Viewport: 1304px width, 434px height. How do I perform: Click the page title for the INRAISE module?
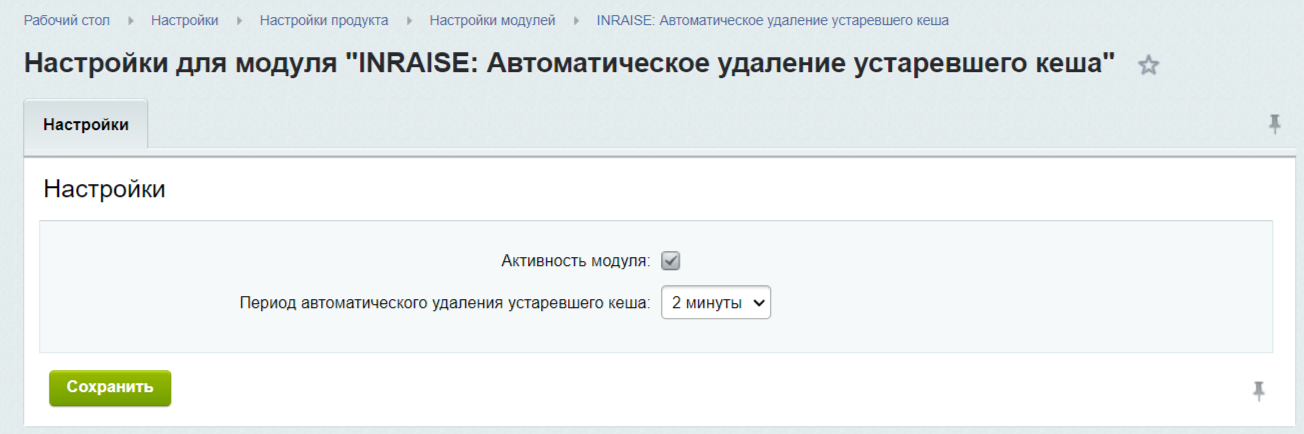pos(569,63)
